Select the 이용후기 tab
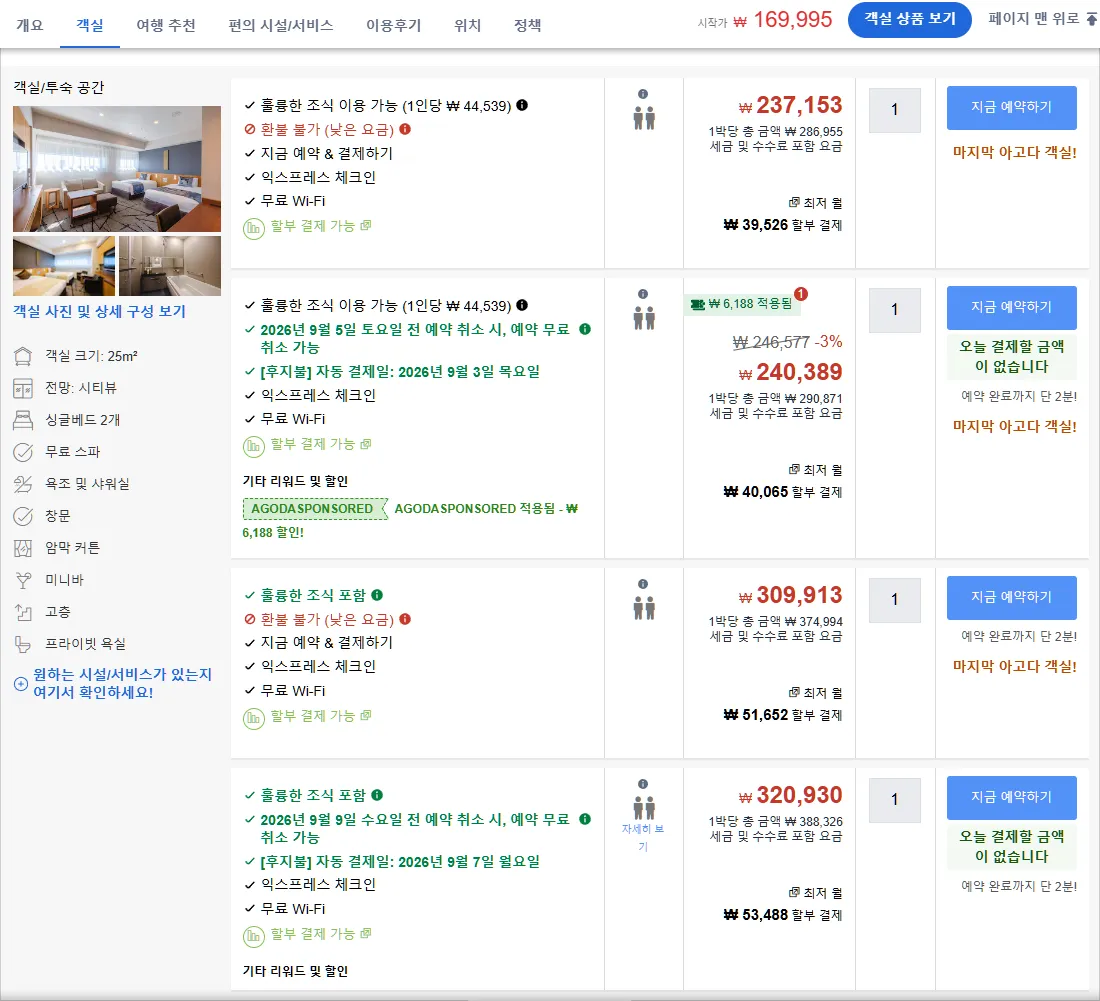The height and width of the screenshot is (1001, 1100). click(394, 25)
